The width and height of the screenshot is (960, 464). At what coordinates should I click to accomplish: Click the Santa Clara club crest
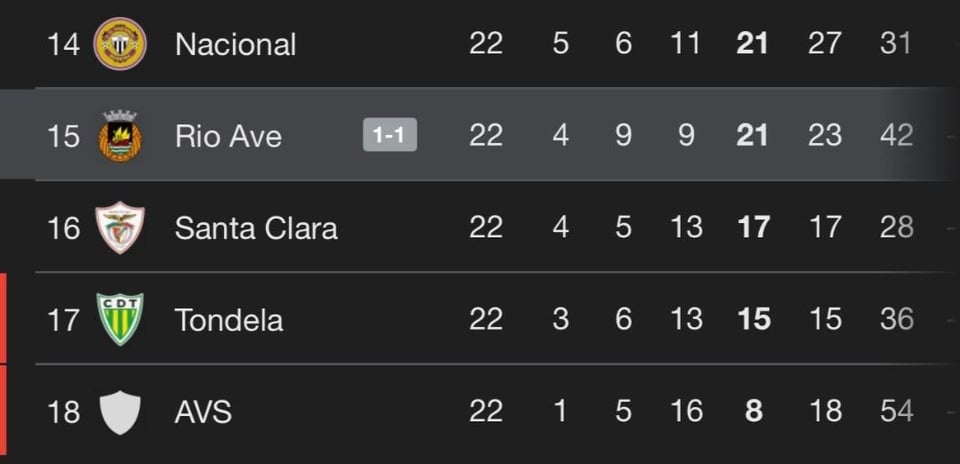click(x=120, y=228)
